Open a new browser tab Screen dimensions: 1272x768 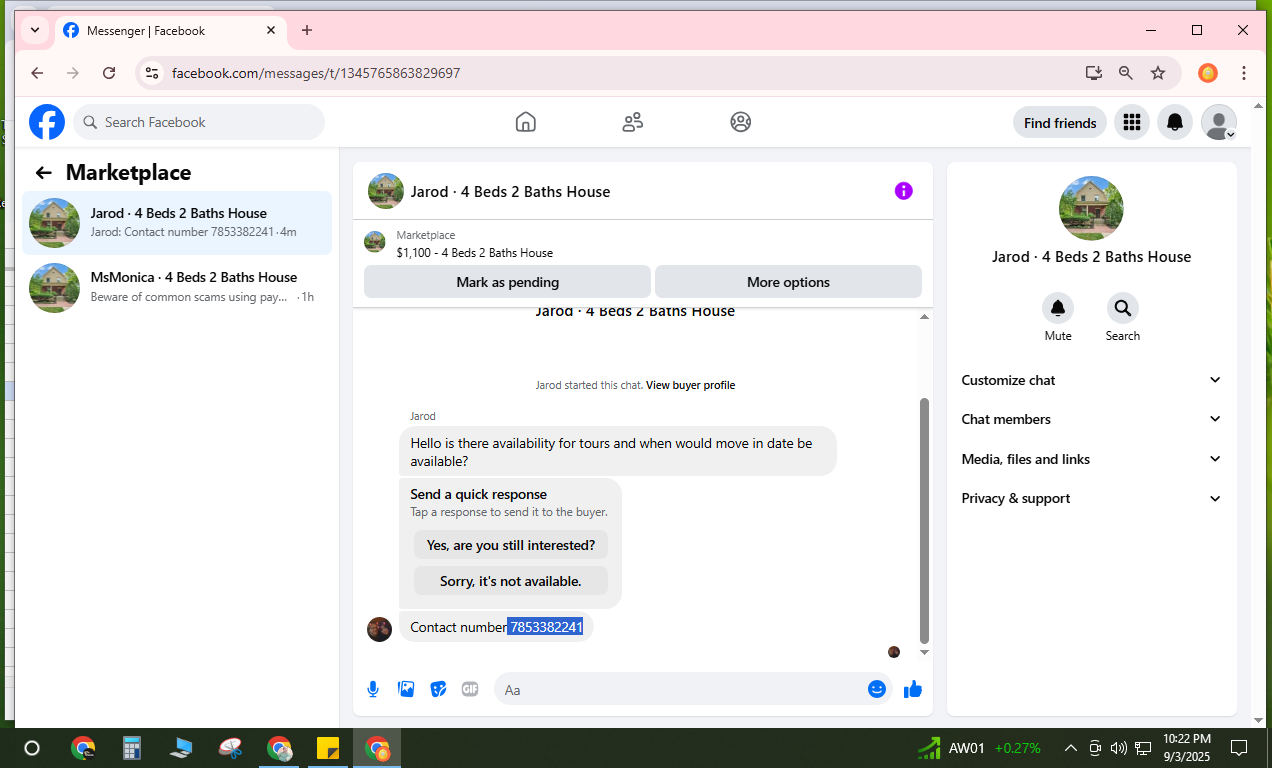307,30
